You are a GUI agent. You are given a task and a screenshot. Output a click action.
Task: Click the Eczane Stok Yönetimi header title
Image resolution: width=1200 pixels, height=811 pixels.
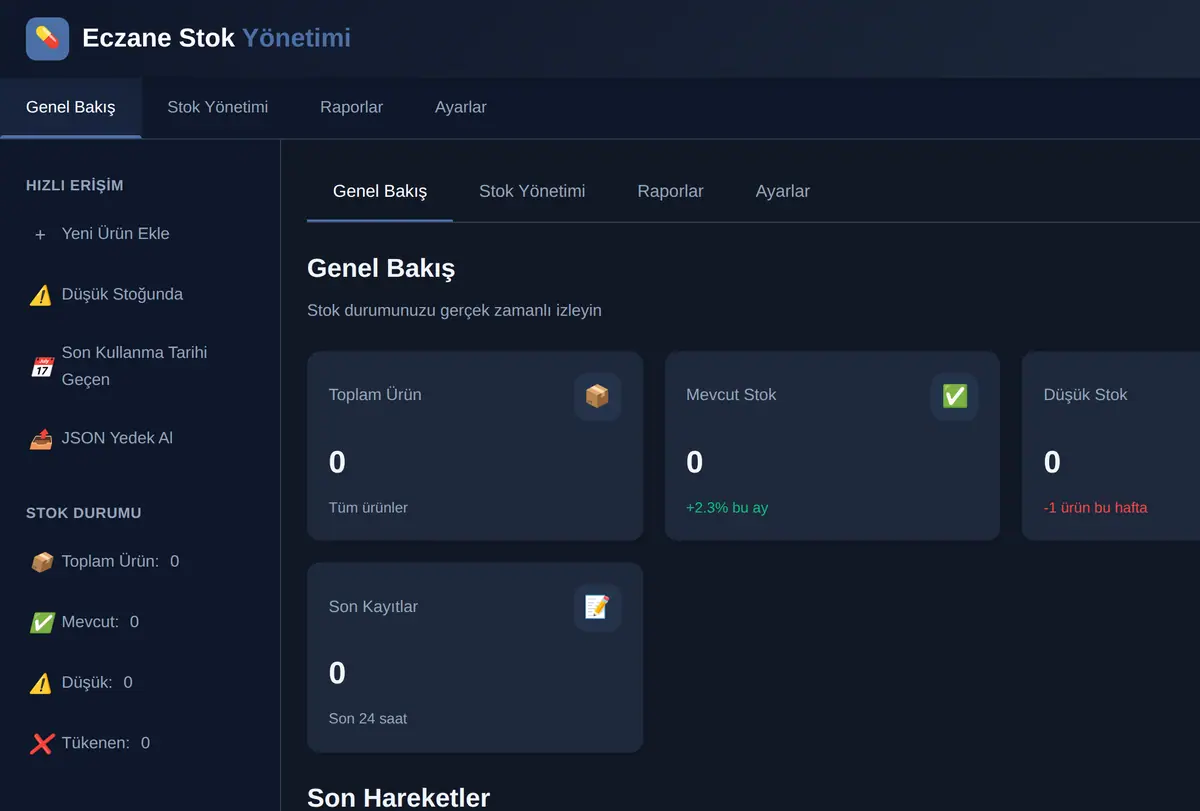[x=216, y=38]
